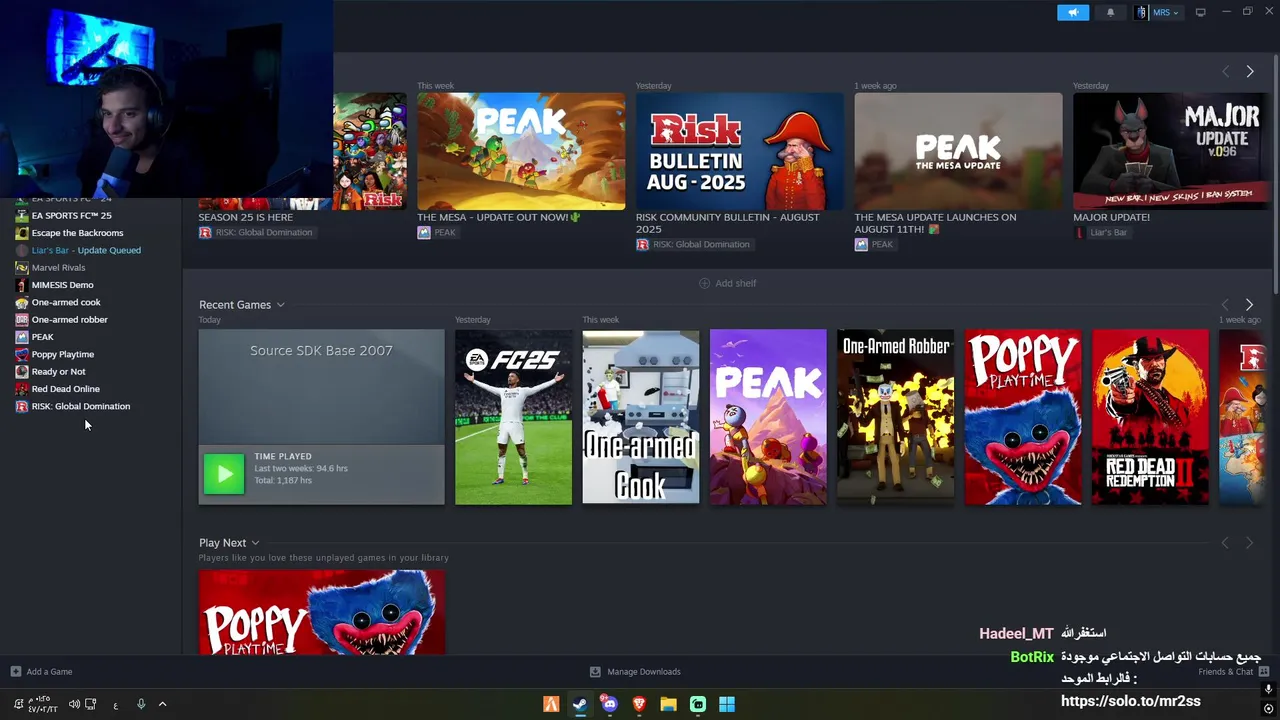Open THE MESA - UPDATE OUT NOW news thumbnail
1280x720 pixels.
coord(521,151)
